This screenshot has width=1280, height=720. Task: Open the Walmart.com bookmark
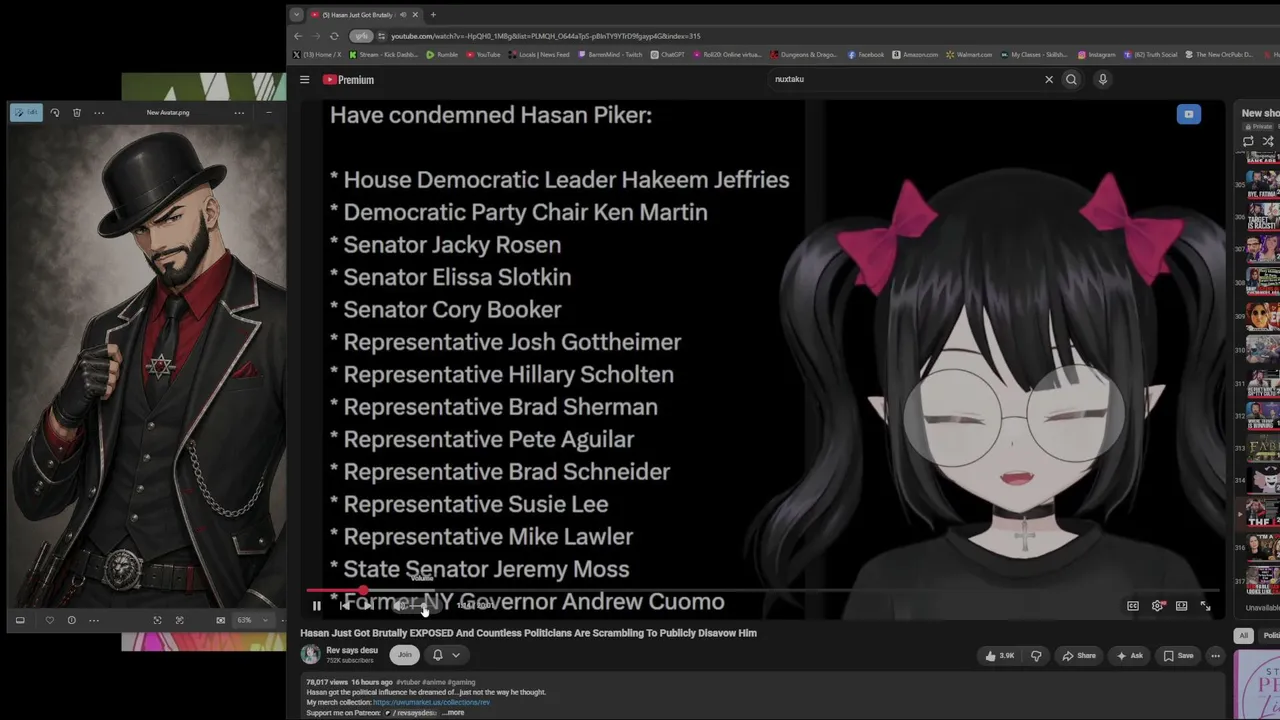tap(969, 55)
